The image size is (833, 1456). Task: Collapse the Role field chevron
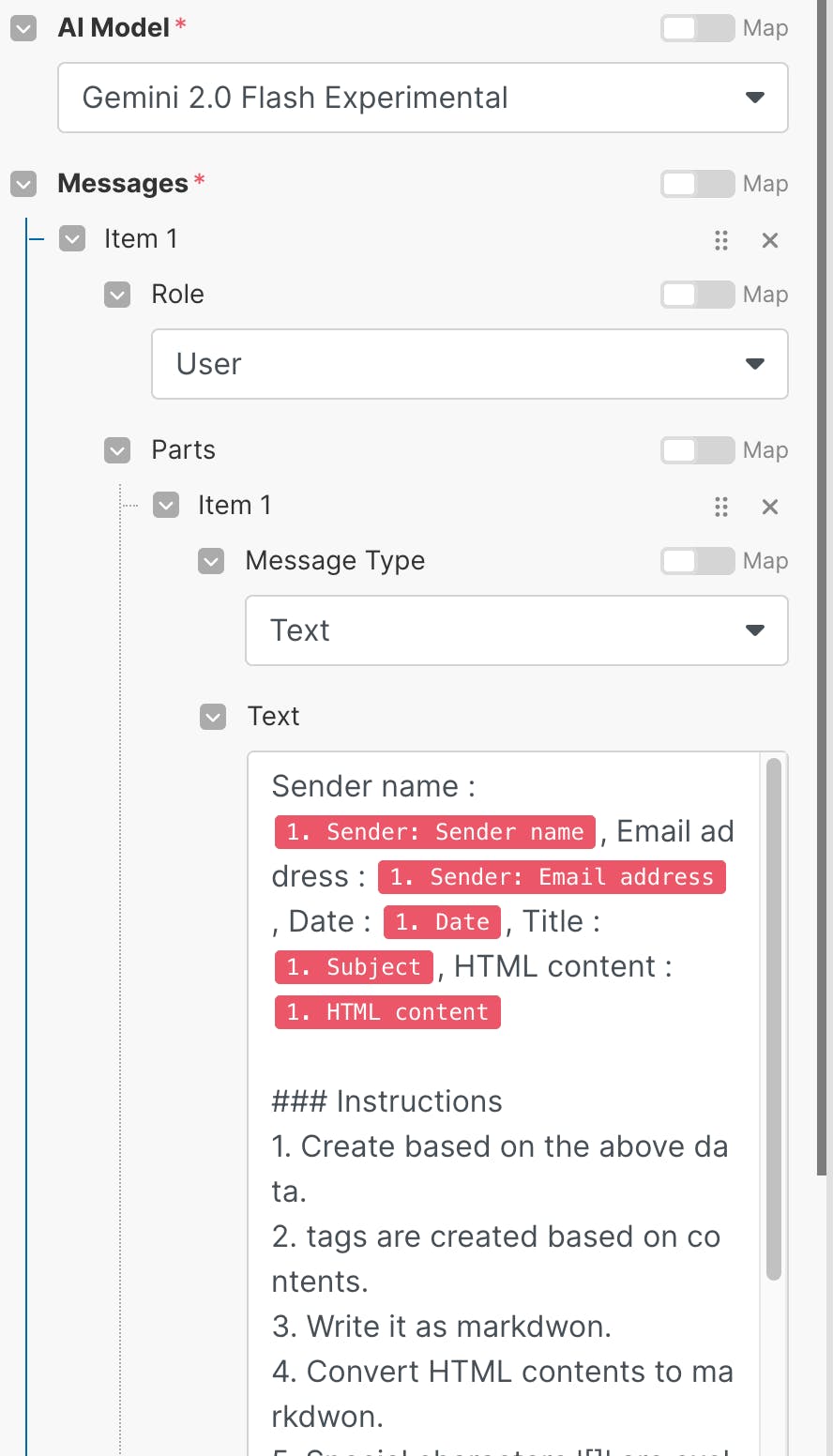tap(117, 295)
